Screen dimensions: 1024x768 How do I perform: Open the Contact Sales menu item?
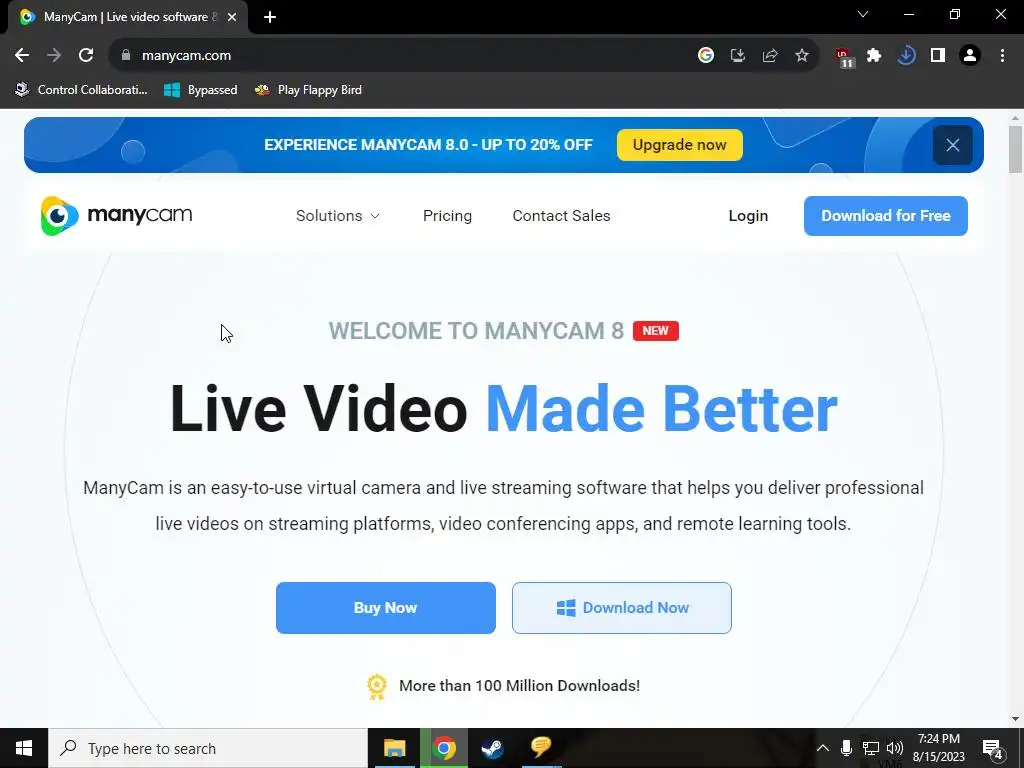point(561,216)
